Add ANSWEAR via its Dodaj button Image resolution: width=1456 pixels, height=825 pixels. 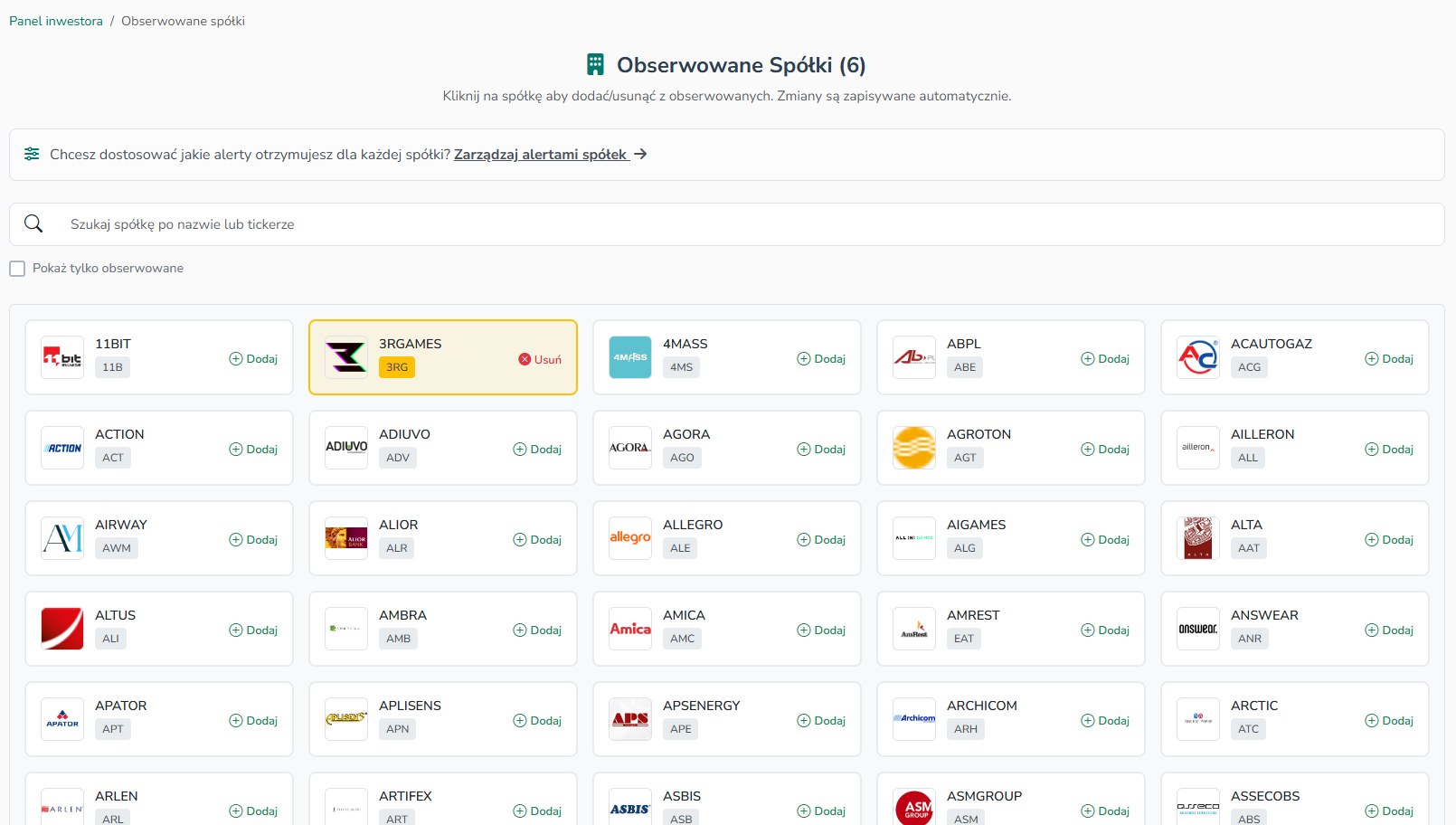[1389, 630]
